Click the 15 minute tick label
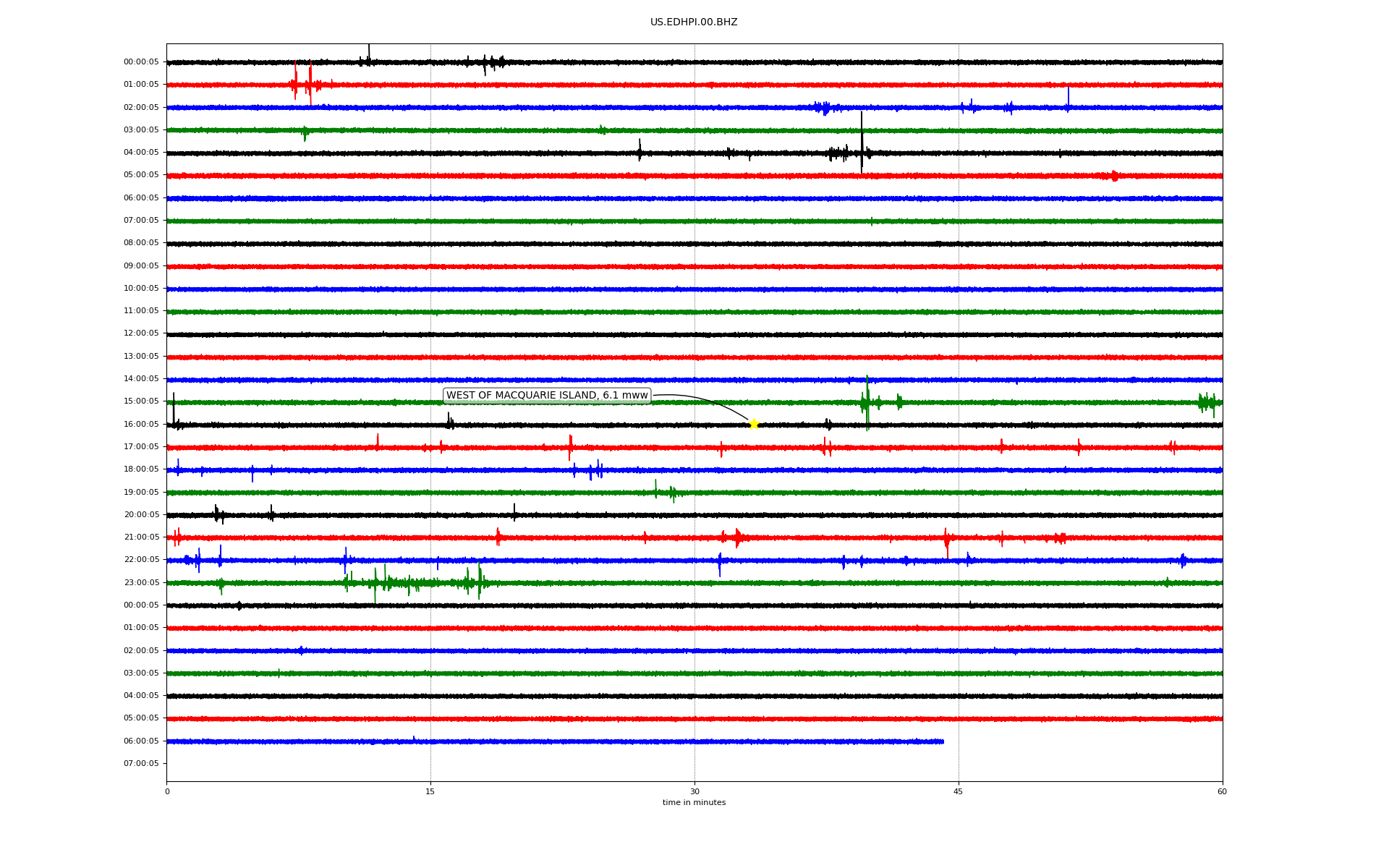Image resolution: width=1389 pixels, height=868 pixels. (x=430, y=791)
